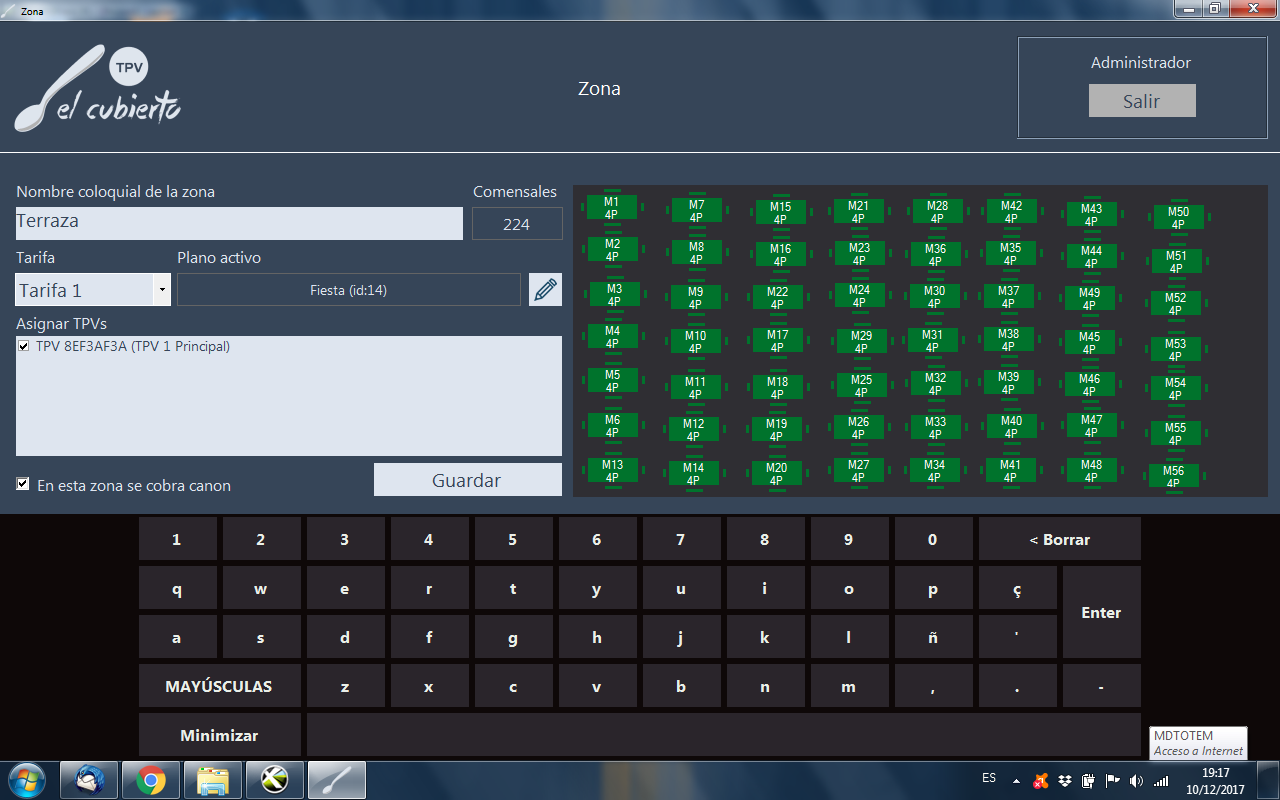Select table M29 on the floor plan
This screenshot has height=800, width=1280.
point(861,342)
